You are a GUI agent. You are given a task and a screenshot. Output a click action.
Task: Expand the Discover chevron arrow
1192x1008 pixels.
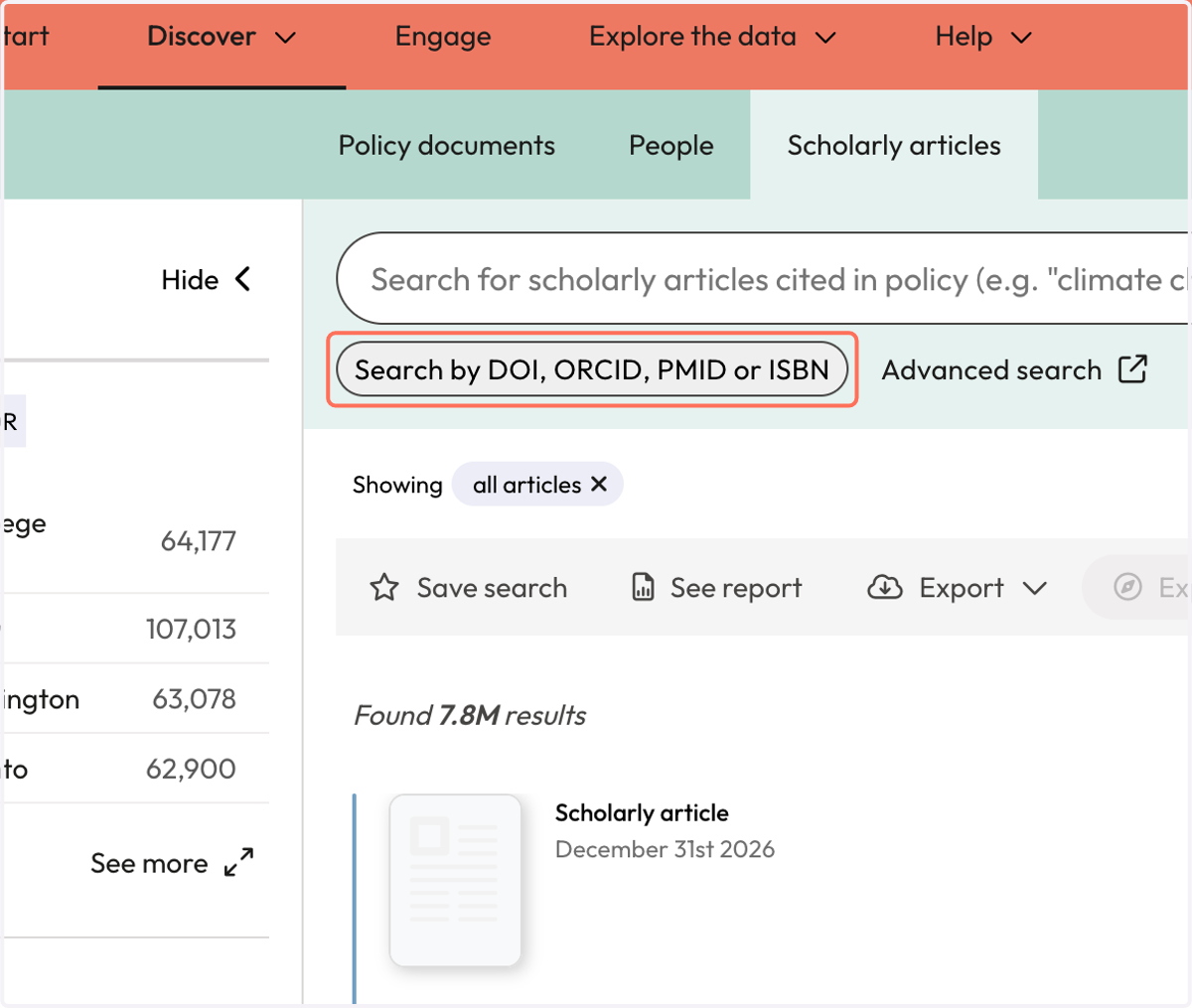285,39
